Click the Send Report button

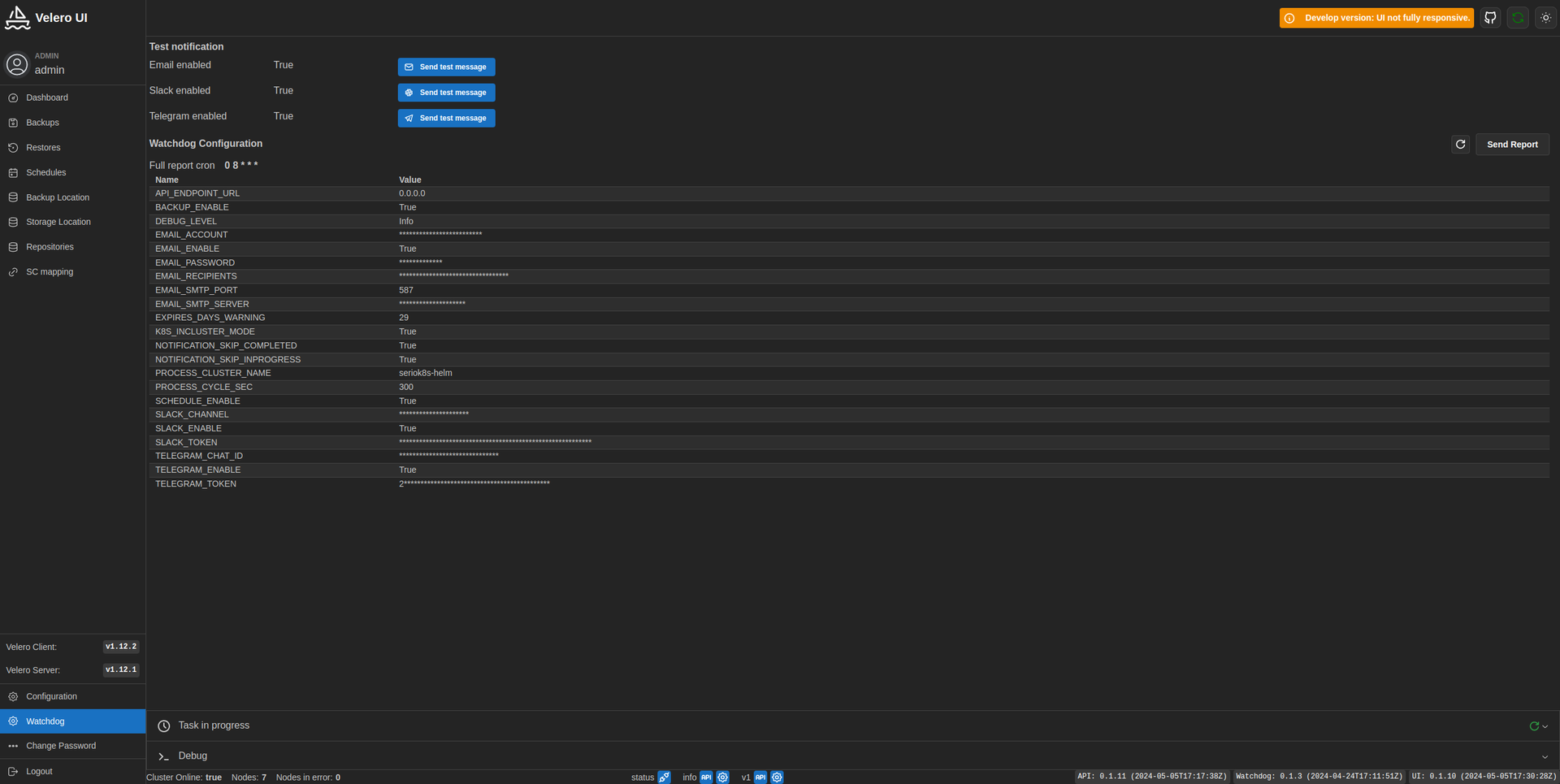(1512, 145)
